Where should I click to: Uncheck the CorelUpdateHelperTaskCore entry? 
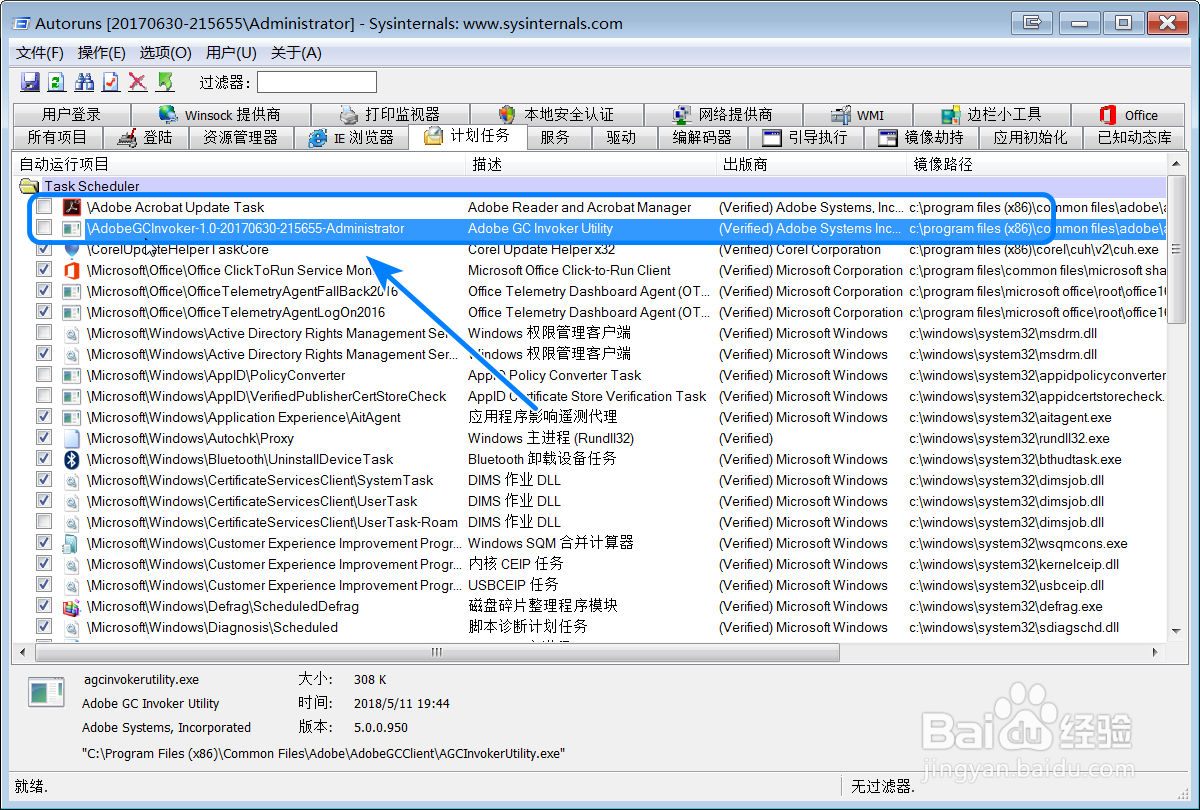click(x=44, y=249)
